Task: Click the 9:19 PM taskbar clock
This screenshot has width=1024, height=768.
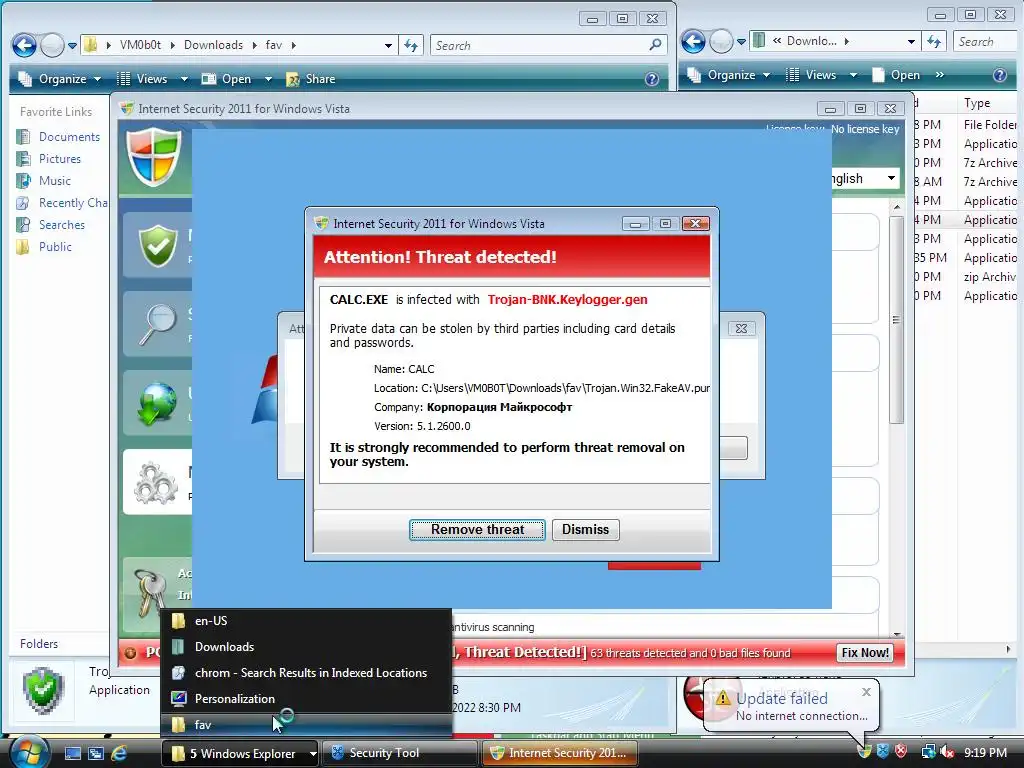Action: click(x=985, y=753)
